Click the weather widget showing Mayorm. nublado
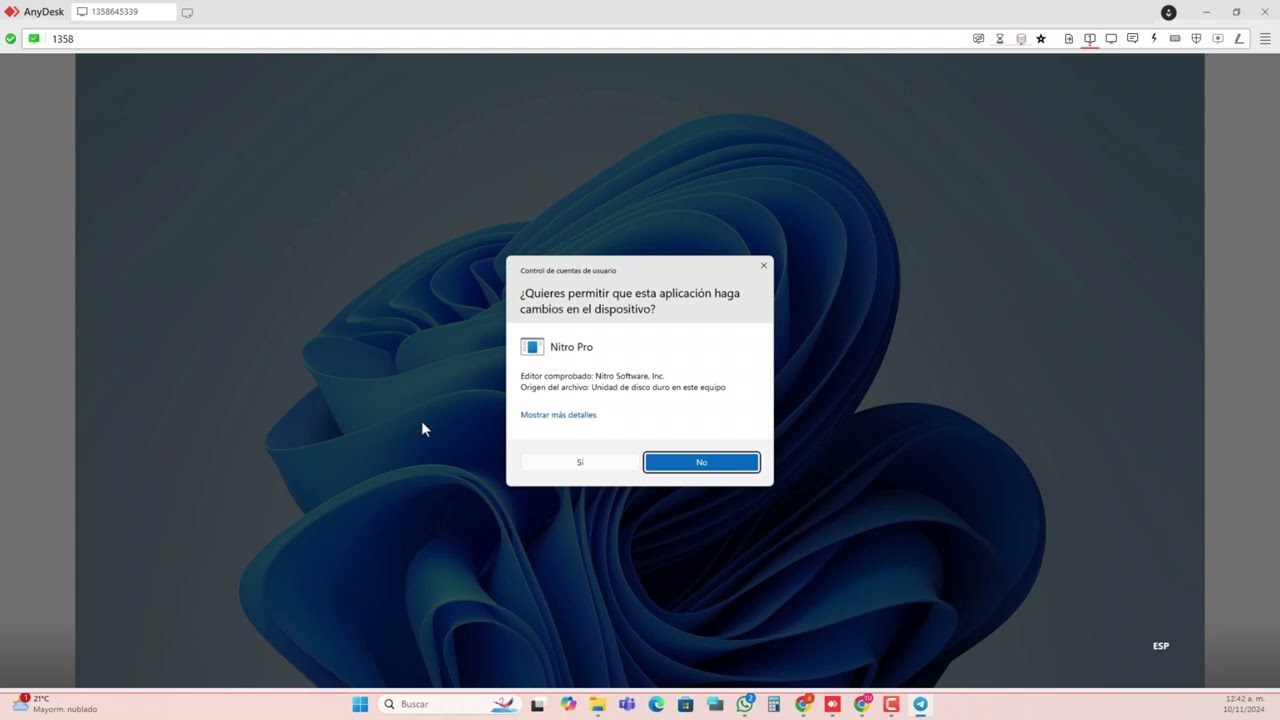The height and width of the screenshot is (720, 1280). click(54, 704)
